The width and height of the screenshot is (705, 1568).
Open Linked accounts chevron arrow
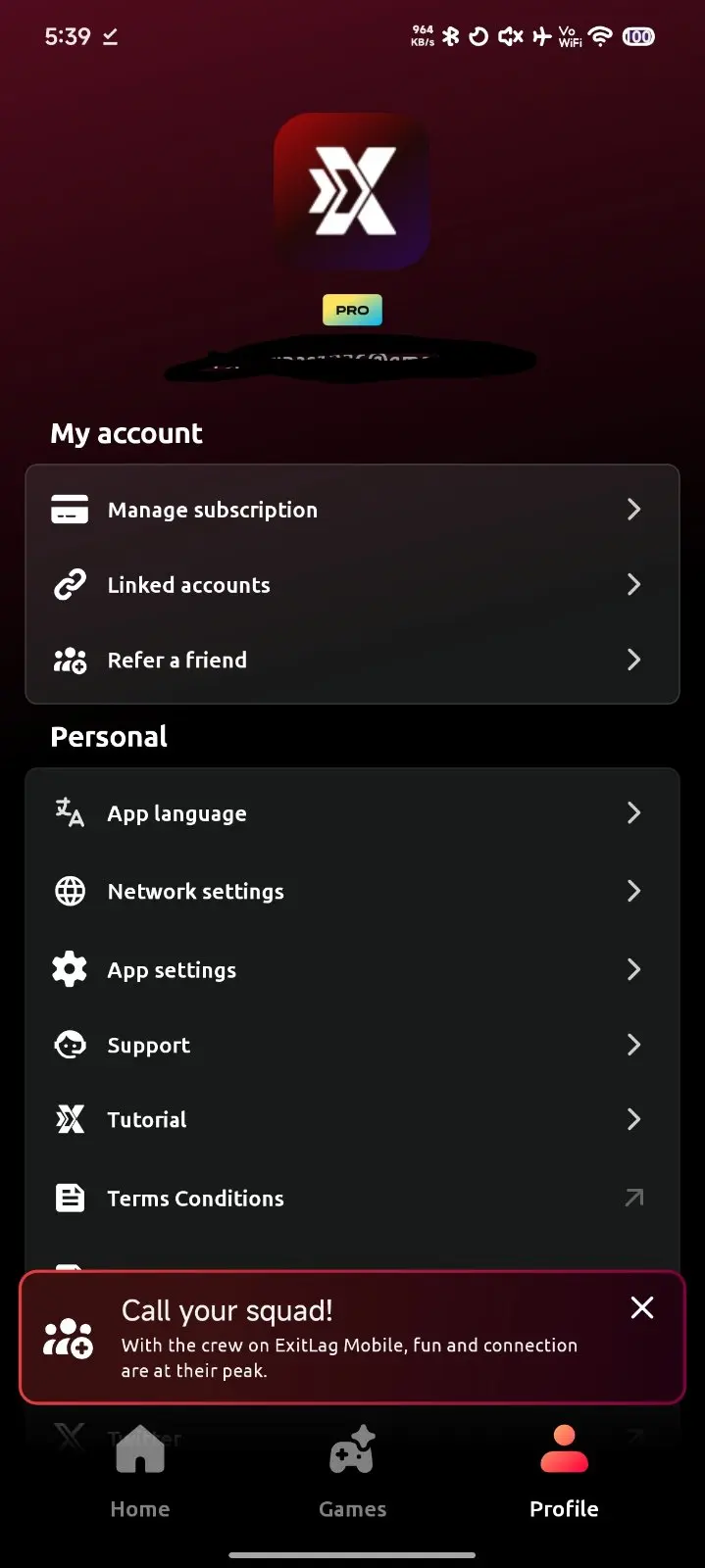633,585
